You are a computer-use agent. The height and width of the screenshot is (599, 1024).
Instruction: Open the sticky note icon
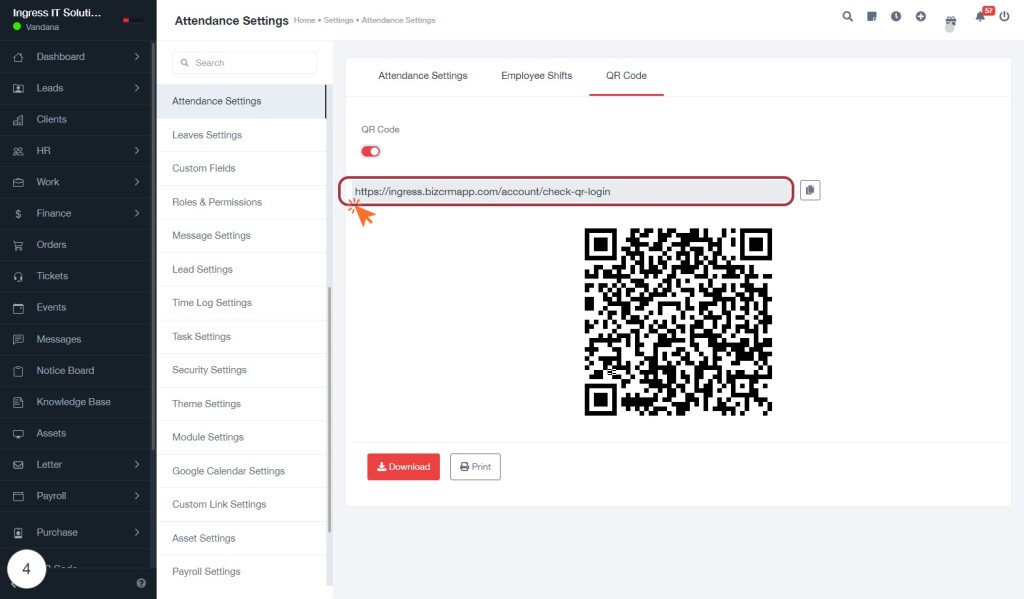click(x=871, y=16)
